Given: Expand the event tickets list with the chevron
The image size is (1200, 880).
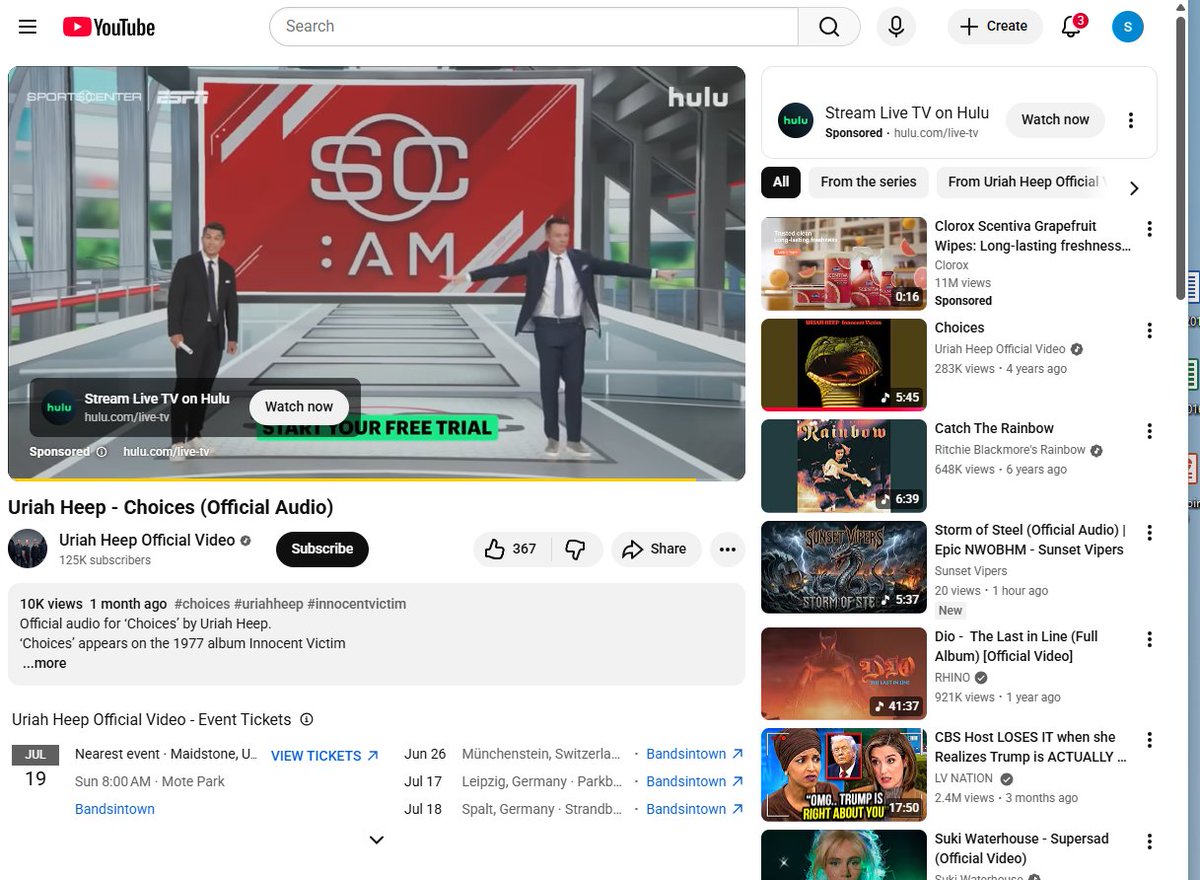Looking at the screenshot, I should 376,840.
